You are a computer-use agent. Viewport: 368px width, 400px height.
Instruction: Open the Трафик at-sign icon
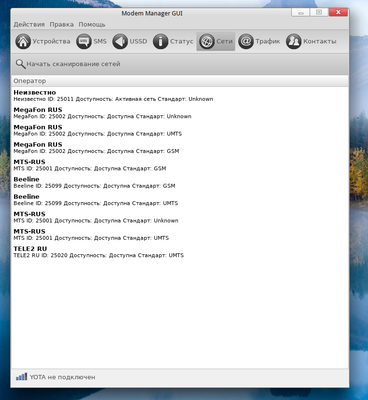pyautogui.click(x=246, y=42)
